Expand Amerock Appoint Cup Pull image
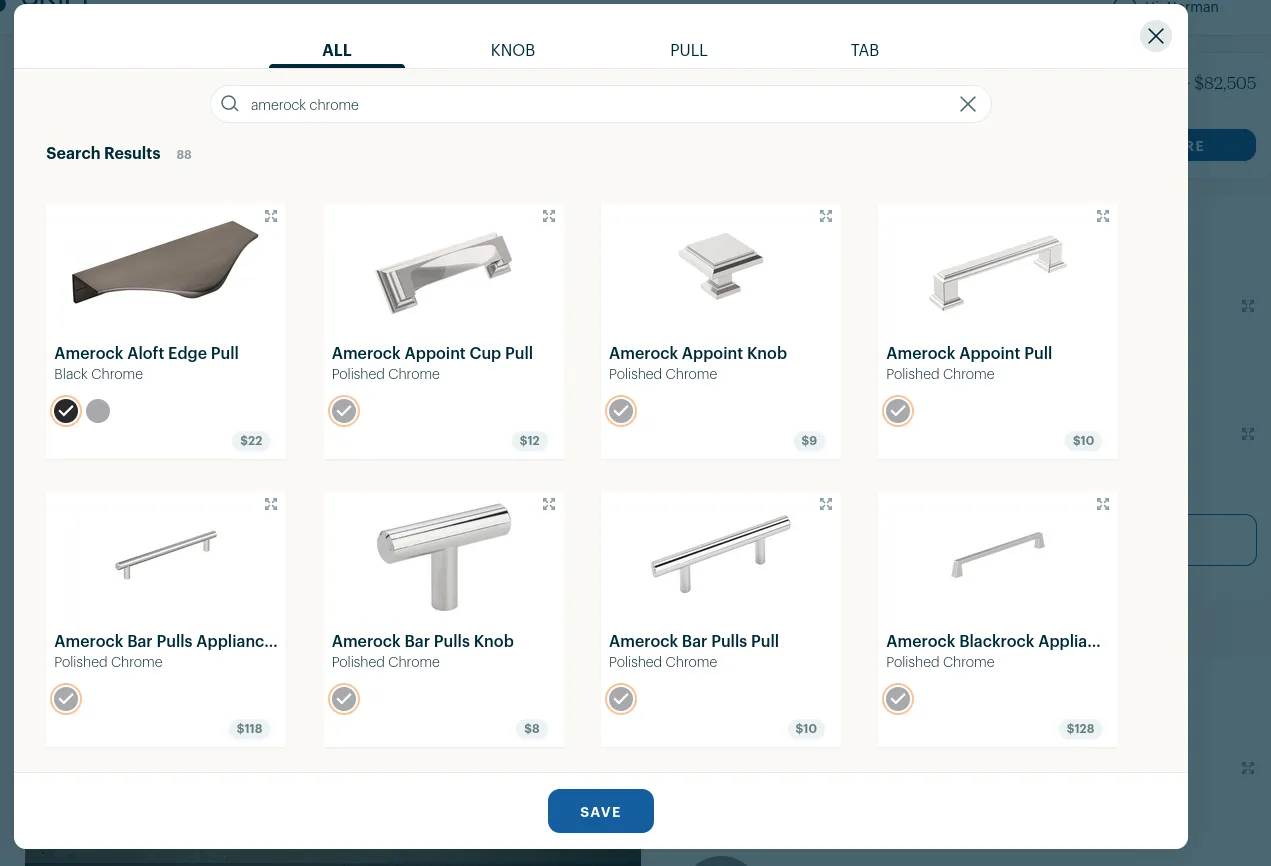The width and height of the screenshot is (1271, 866). coord(549,216)
